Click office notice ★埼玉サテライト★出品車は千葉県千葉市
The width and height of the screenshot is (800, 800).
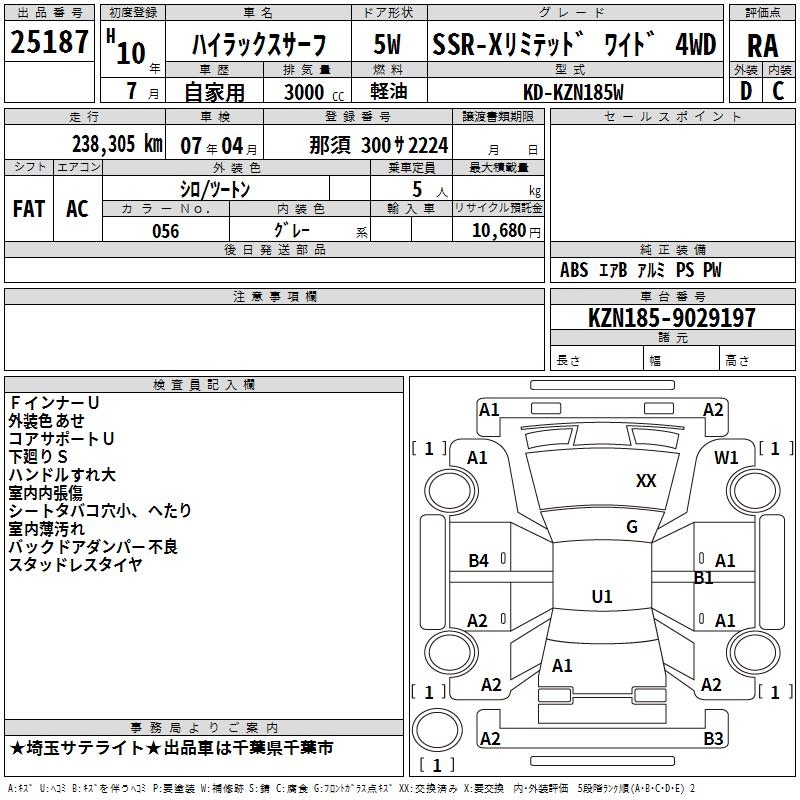tap(171, 748)
